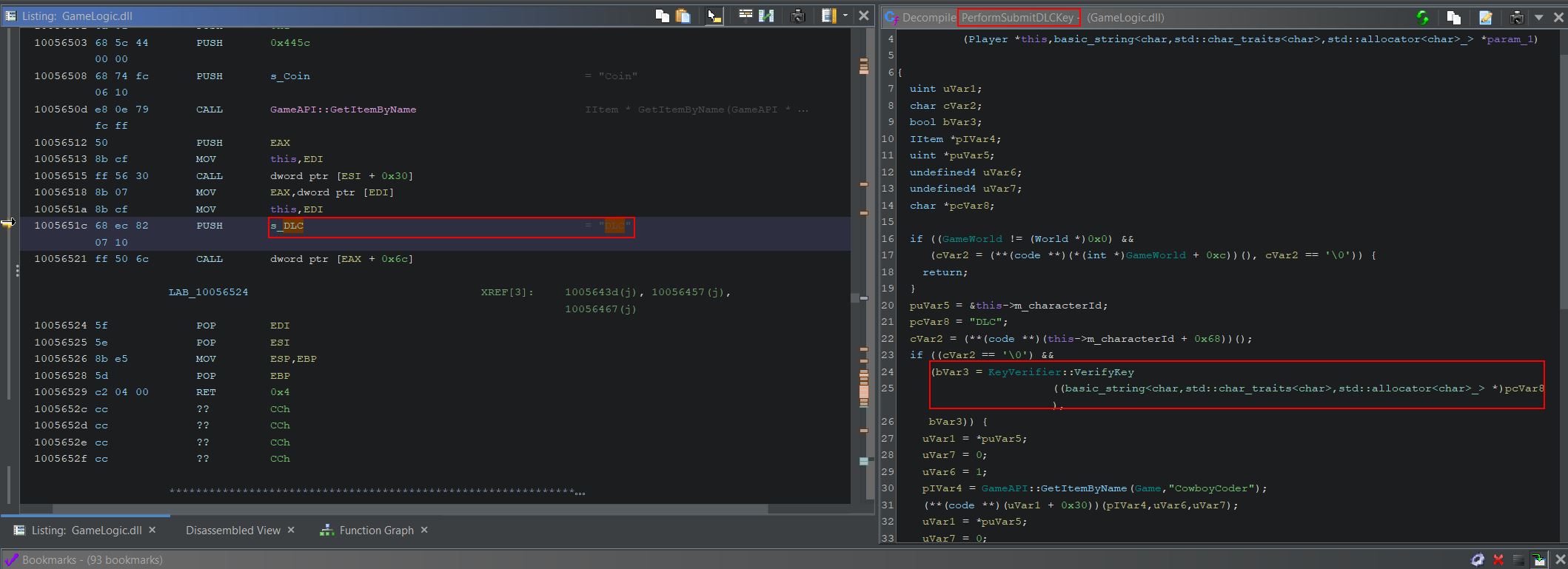1568x569 pixels.
Task: Click the Copy icon in Listing toolbar
Action: tap(662, 16)
